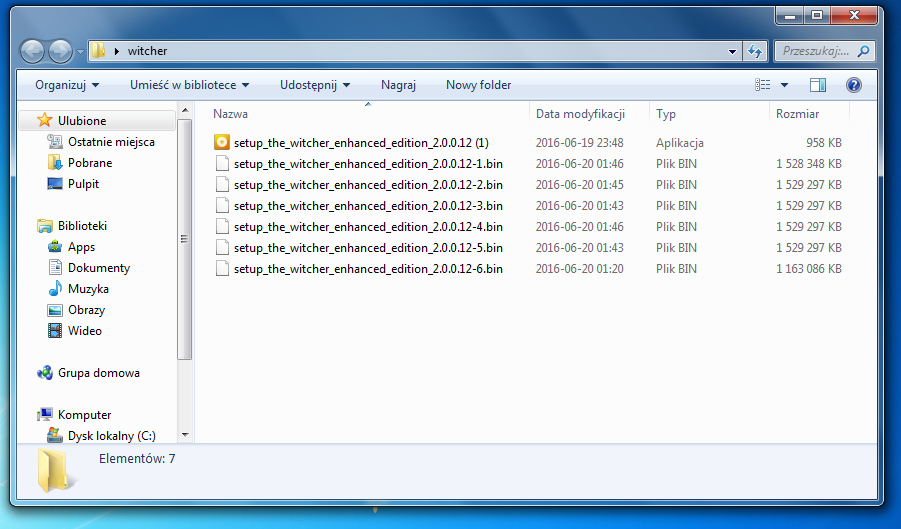Viewport: 901px width, 529px height.
Task: Go back with the Back arrow button
Action: click(33, 52)
